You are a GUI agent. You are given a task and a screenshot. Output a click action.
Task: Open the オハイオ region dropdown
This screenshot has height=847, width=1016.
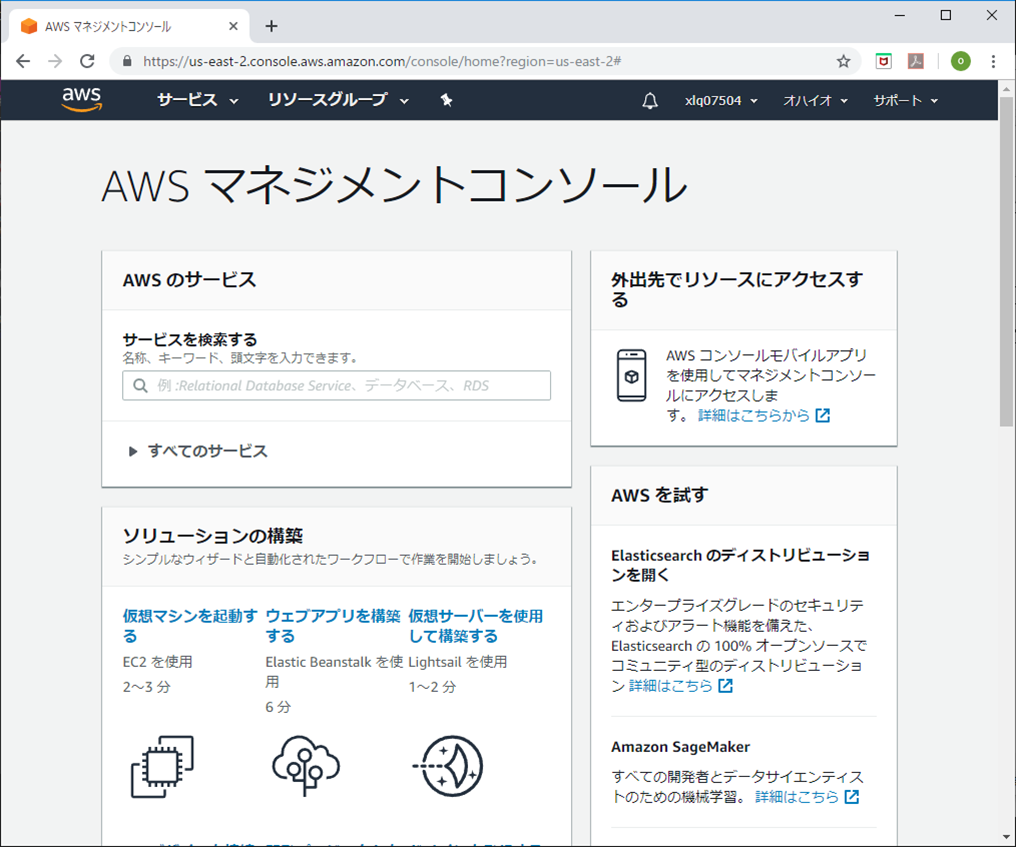[x=815, y=100]
